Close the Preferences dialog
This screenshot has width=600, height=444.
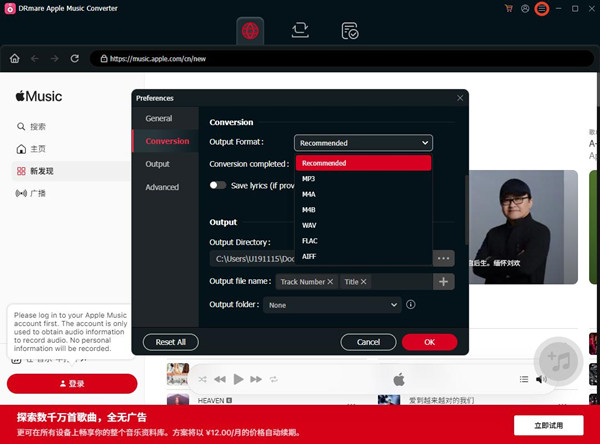(x=460, y=98)
